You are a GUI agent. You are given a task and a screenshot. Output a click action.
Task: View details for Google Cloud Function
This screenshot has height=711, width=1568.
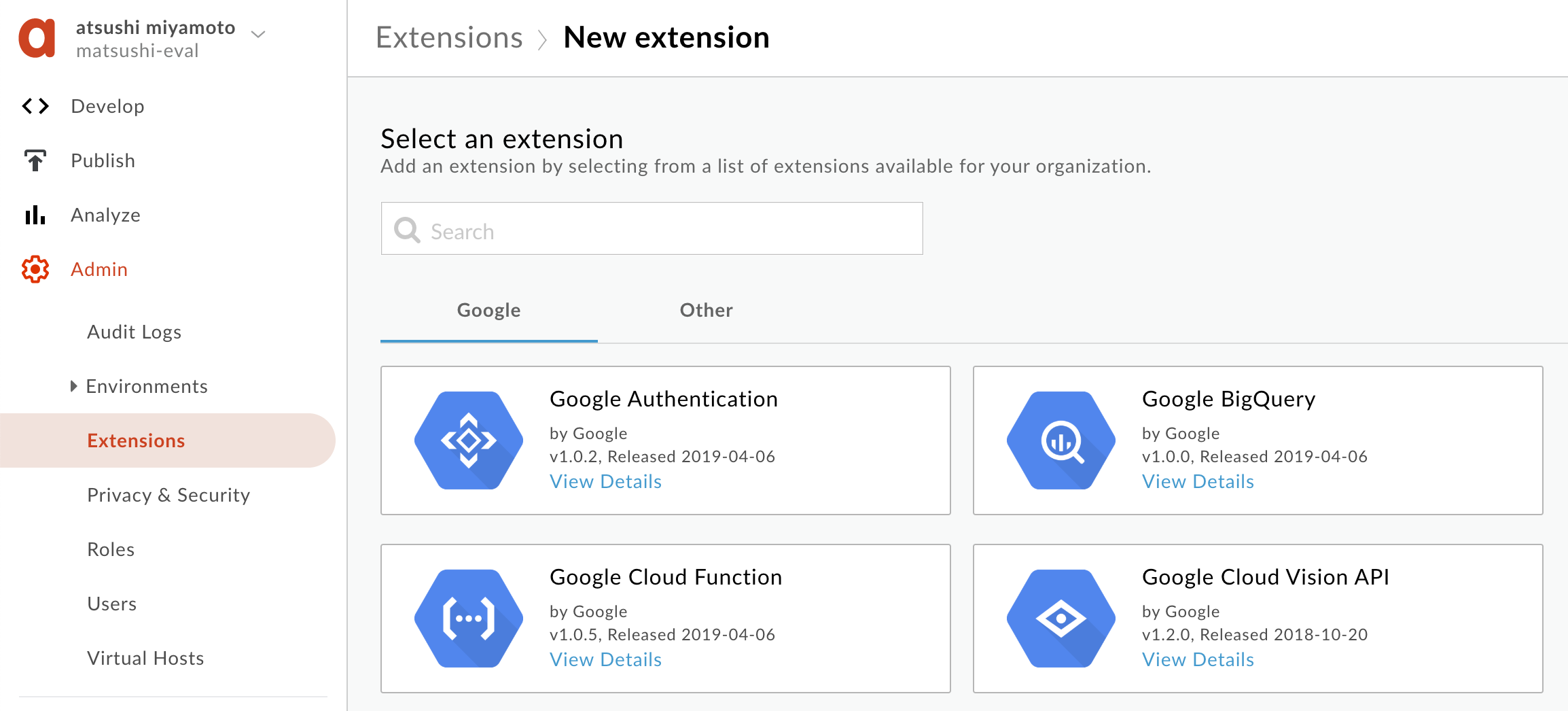click(605, 659)
